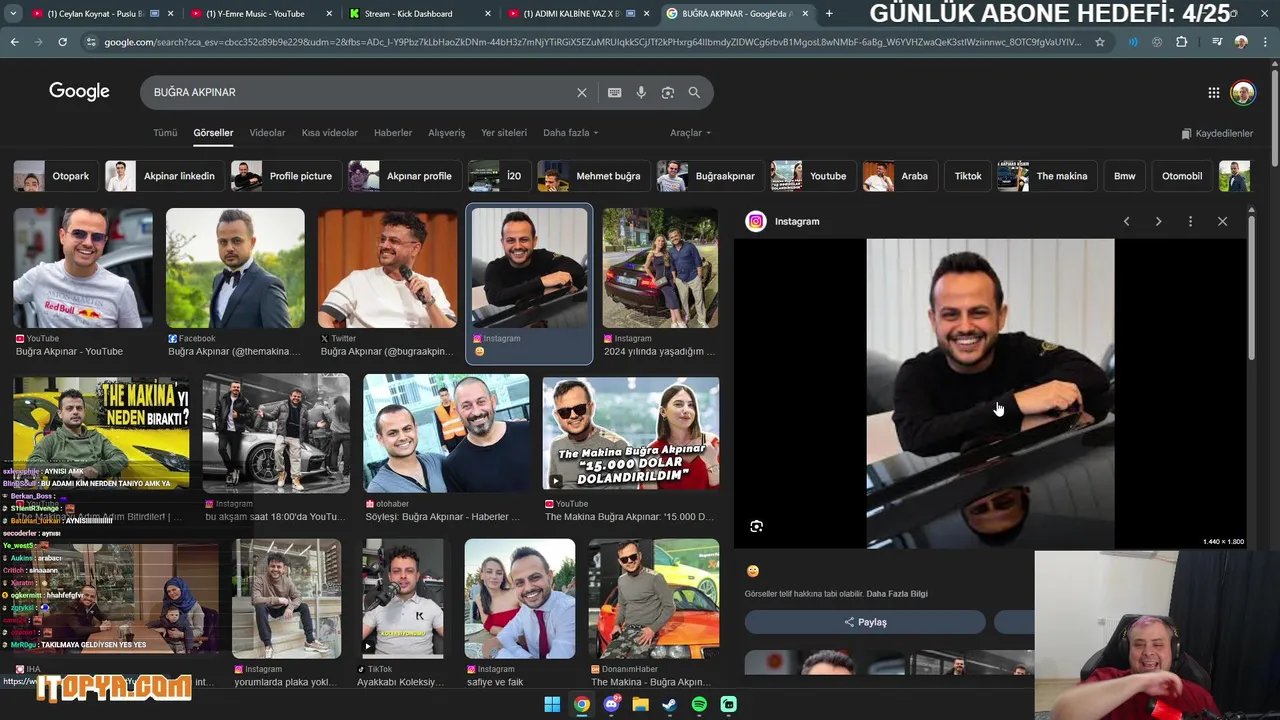Bookmark this page with the star icon
Screen dimensions: 1280x720
pyautogui.click(x=1100, y=42)
